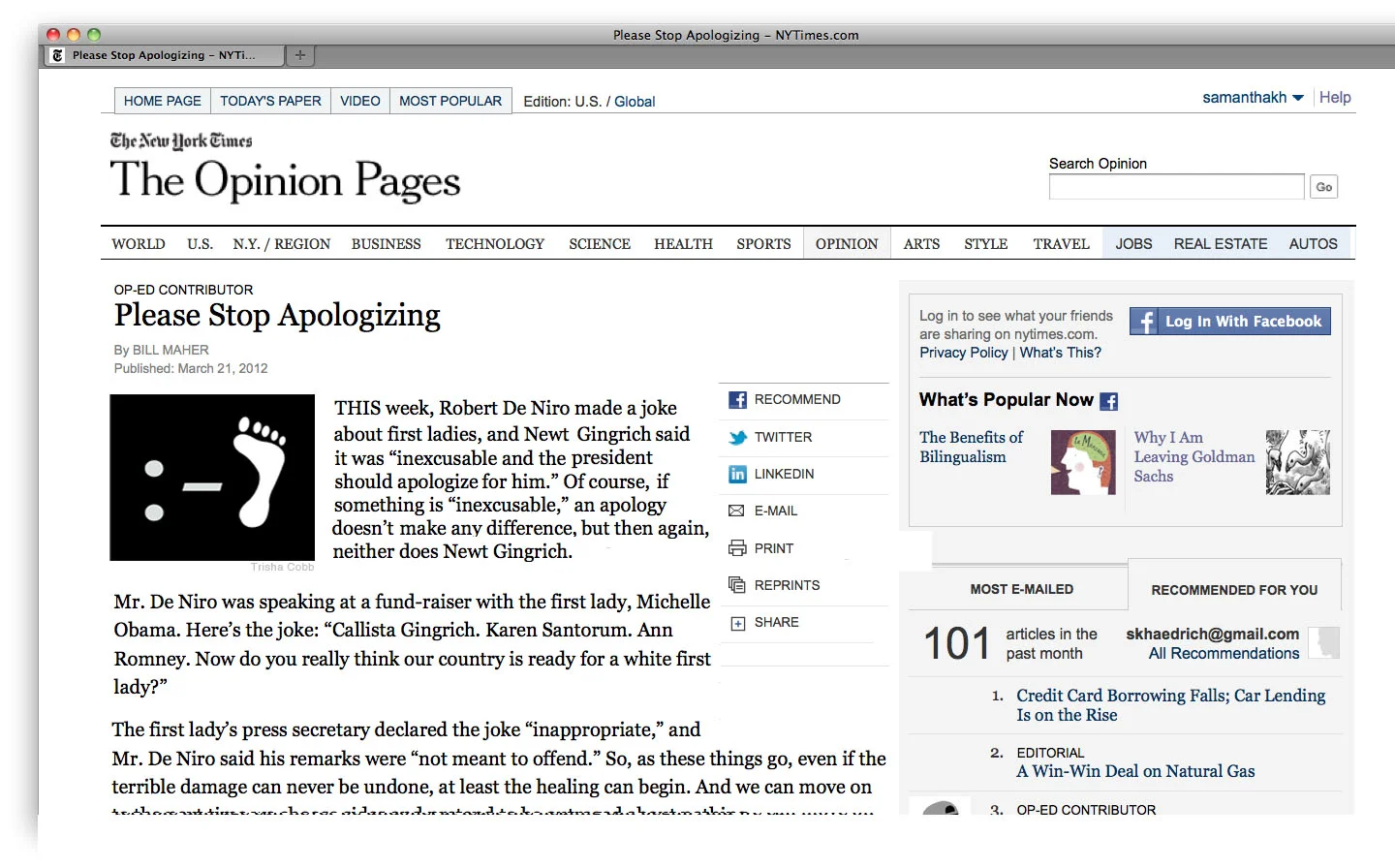Go to the VIDEO tab
This screenshot has height=868, width=1395.
point(360,101)
